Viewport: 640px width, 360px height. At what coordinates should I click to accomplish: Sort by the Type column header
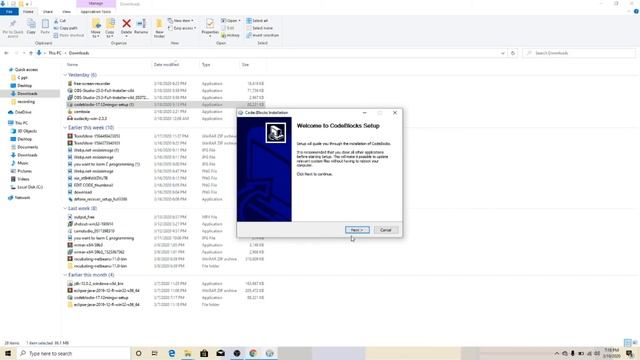click(x=206, y=64)
